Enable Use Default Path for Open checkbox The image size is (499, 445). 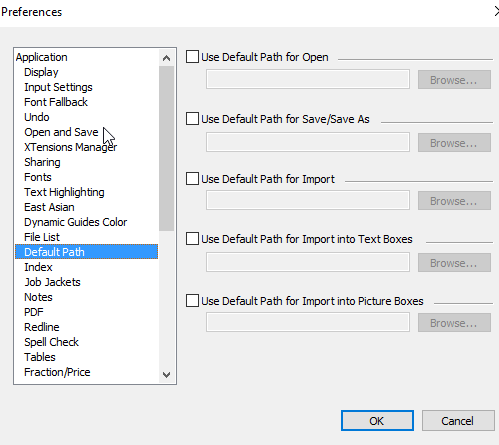pos(192,57)
